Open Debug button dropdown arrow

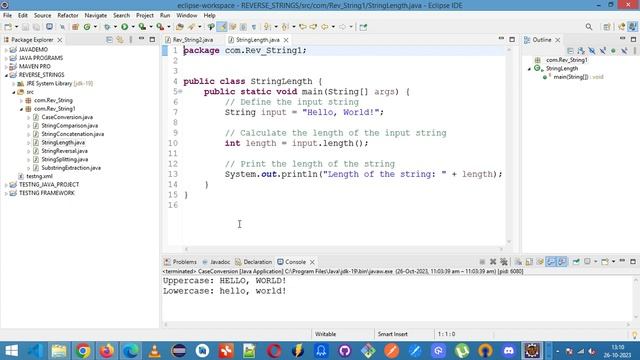pyautogui.click(x=116, y=27)
